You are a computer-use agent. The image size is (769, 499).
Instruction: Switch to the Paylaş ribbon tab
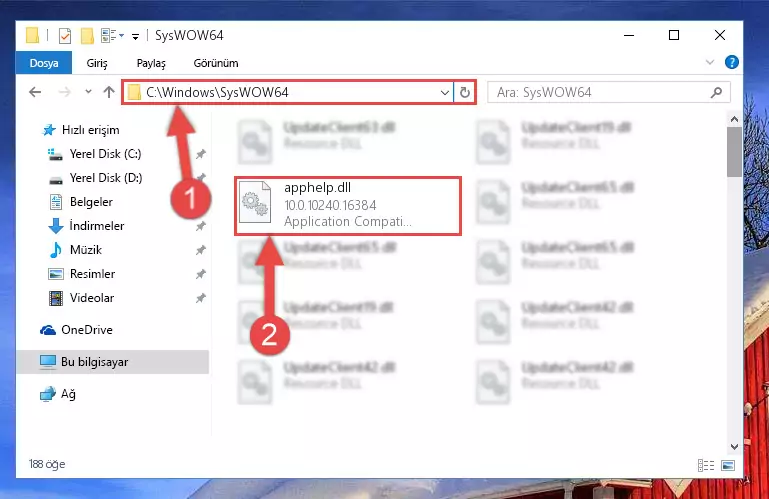(151, 63)
